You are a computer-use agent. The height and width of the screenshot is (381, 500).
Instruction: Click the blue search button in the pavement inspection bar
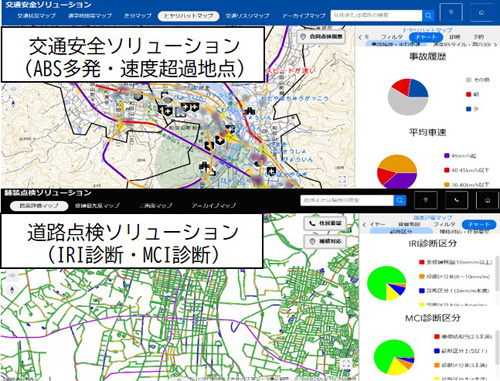point(400,200)
